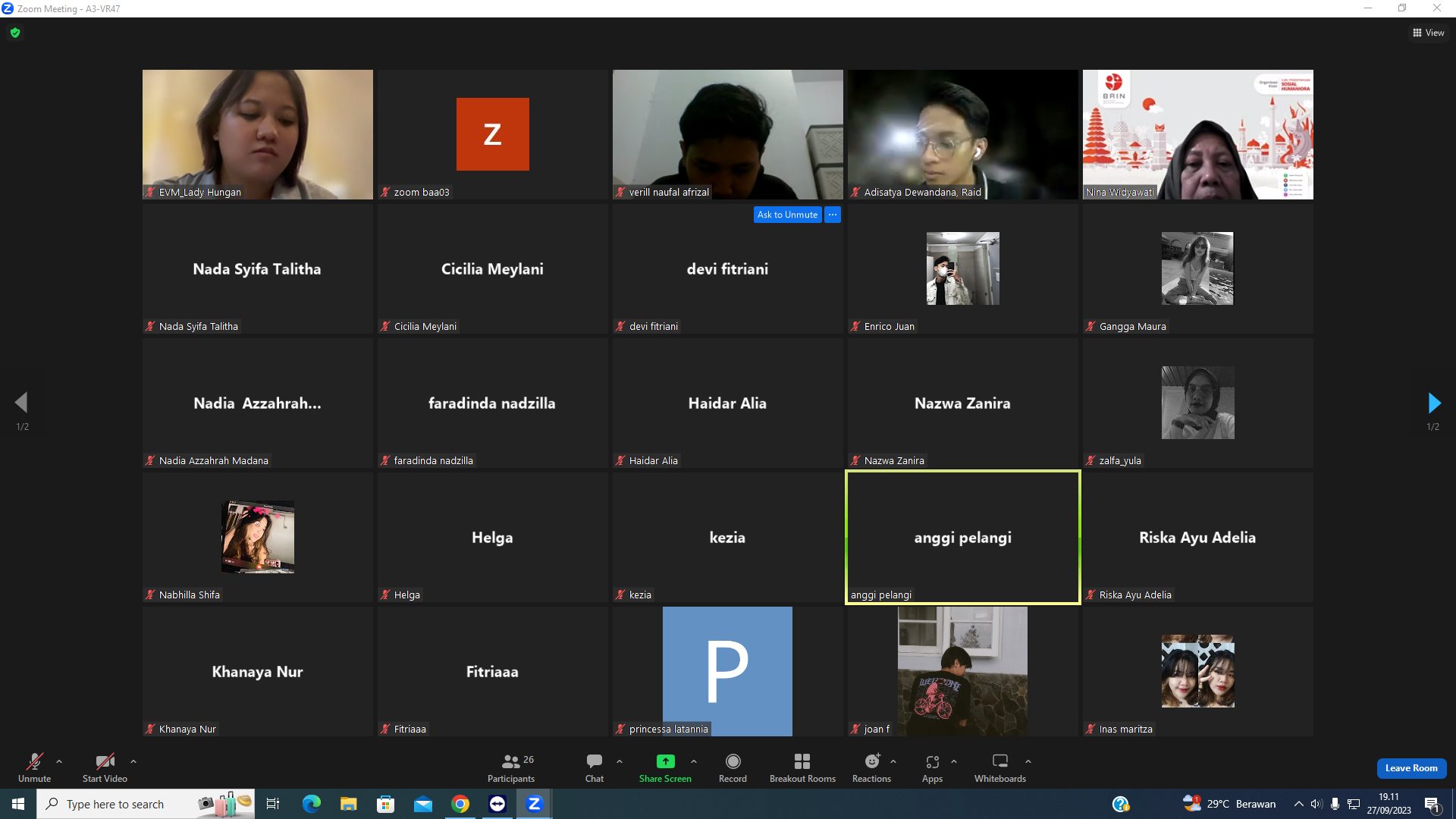Open Windows Start menu
The image size is (1456, 819).
pos(18,804)
